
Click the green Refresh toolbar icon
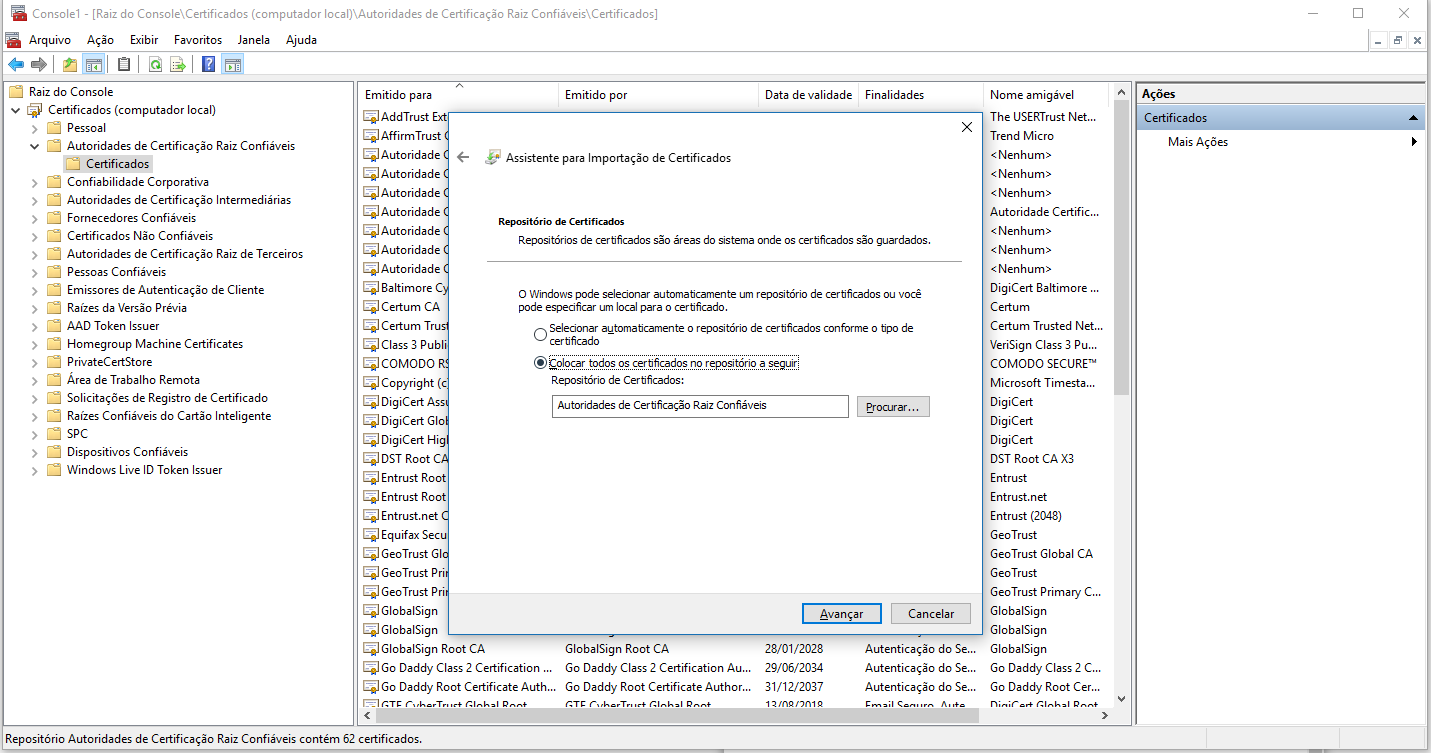point(155,65)
